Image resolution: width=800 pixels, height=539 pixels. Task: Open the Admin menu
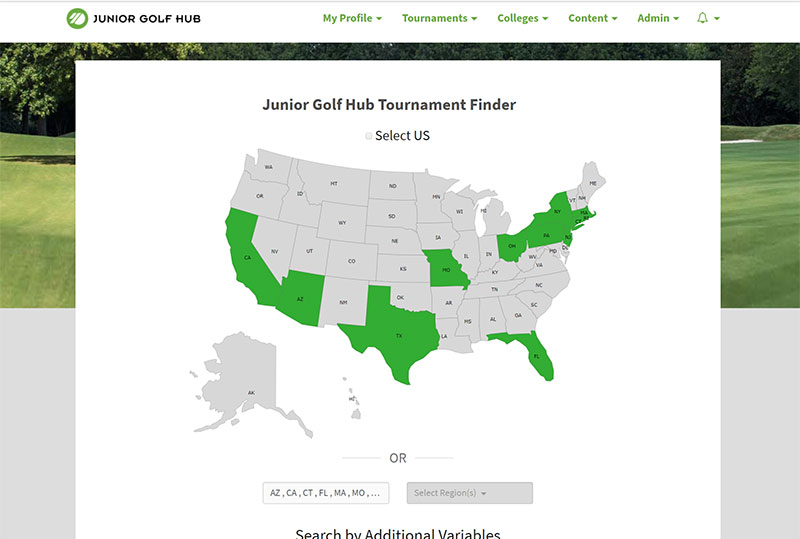coord(658,18)
